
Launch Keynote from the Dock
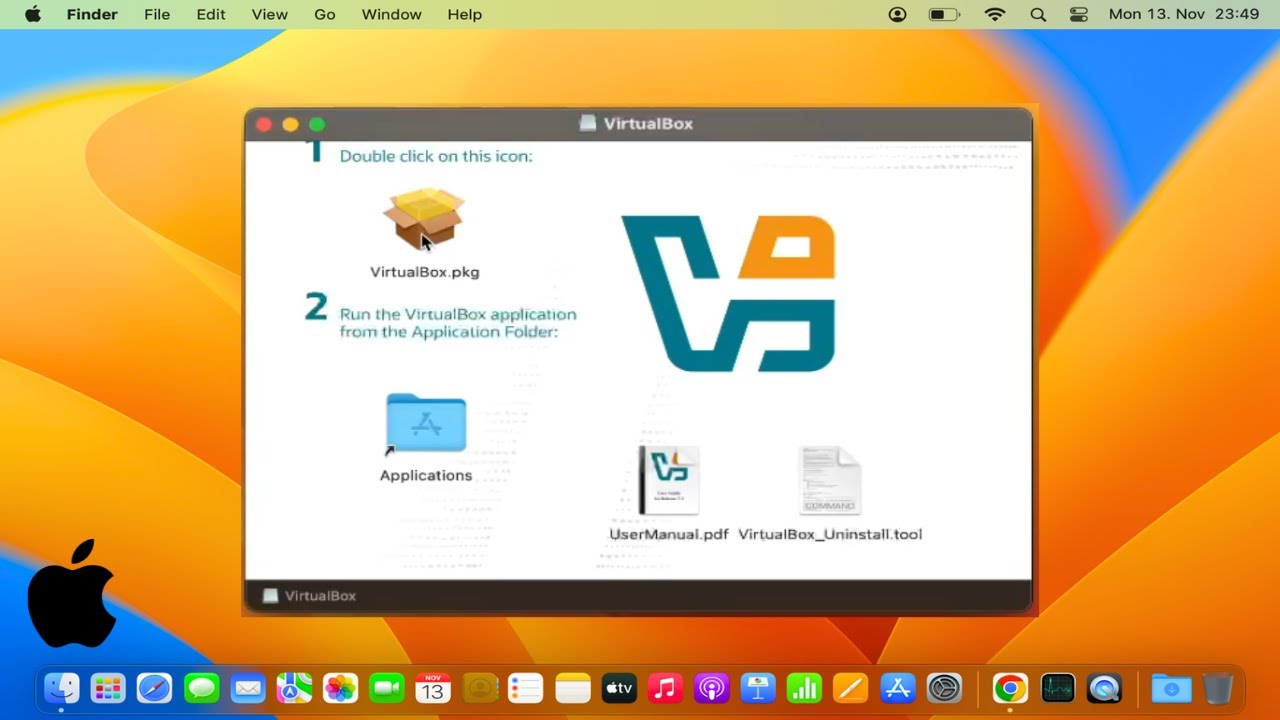pos(758,689)
